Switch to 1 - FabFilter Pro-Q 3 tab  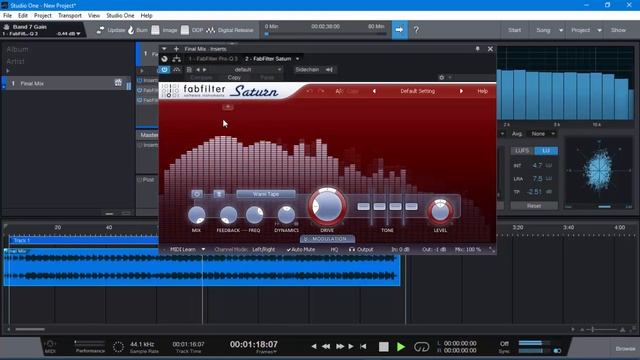point(213,59)
